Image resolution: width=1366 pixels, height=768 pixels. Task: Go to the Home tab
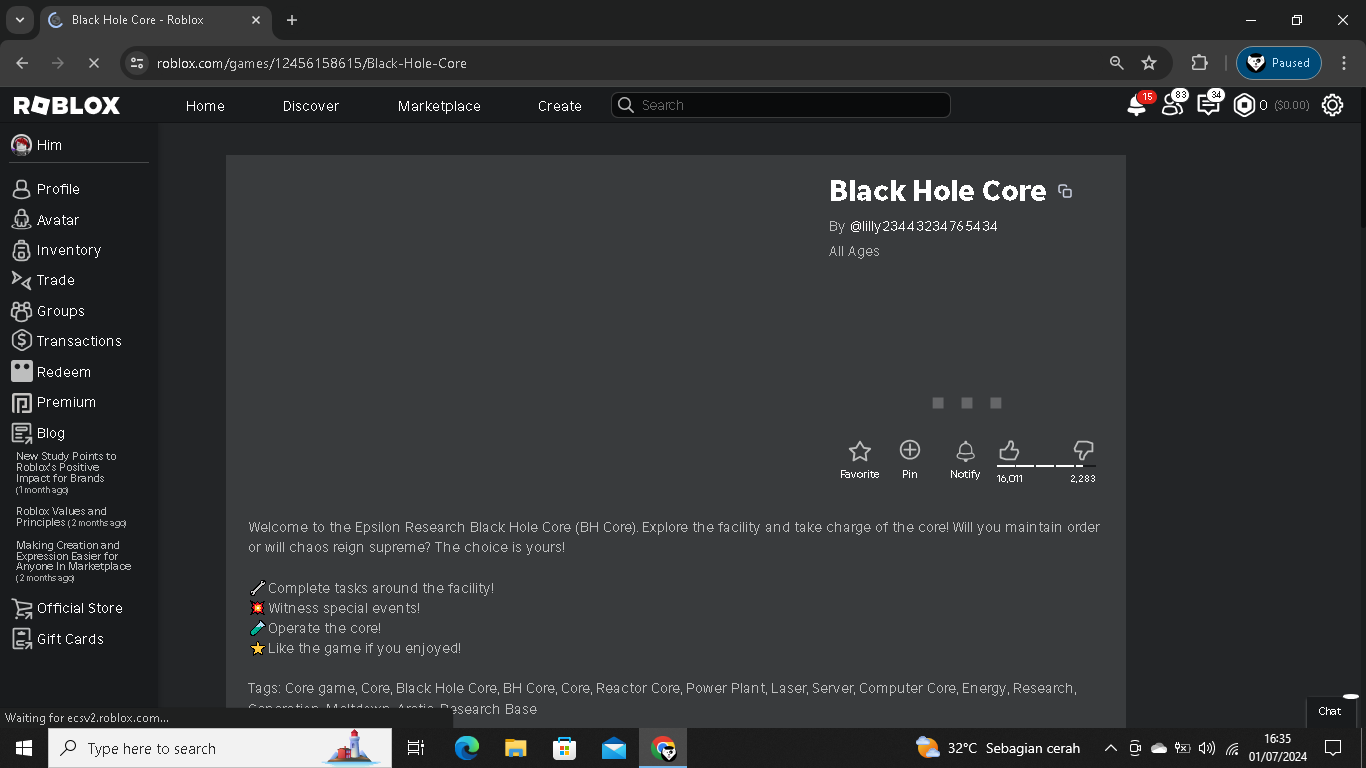pyautogui.click(x=205, y=106)
